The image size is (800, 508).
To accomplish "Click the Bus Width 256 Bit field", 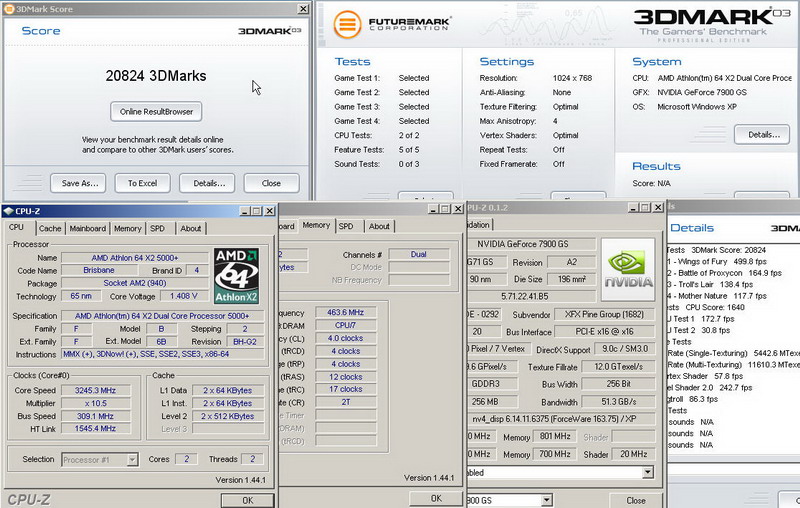I will point(618,384).
